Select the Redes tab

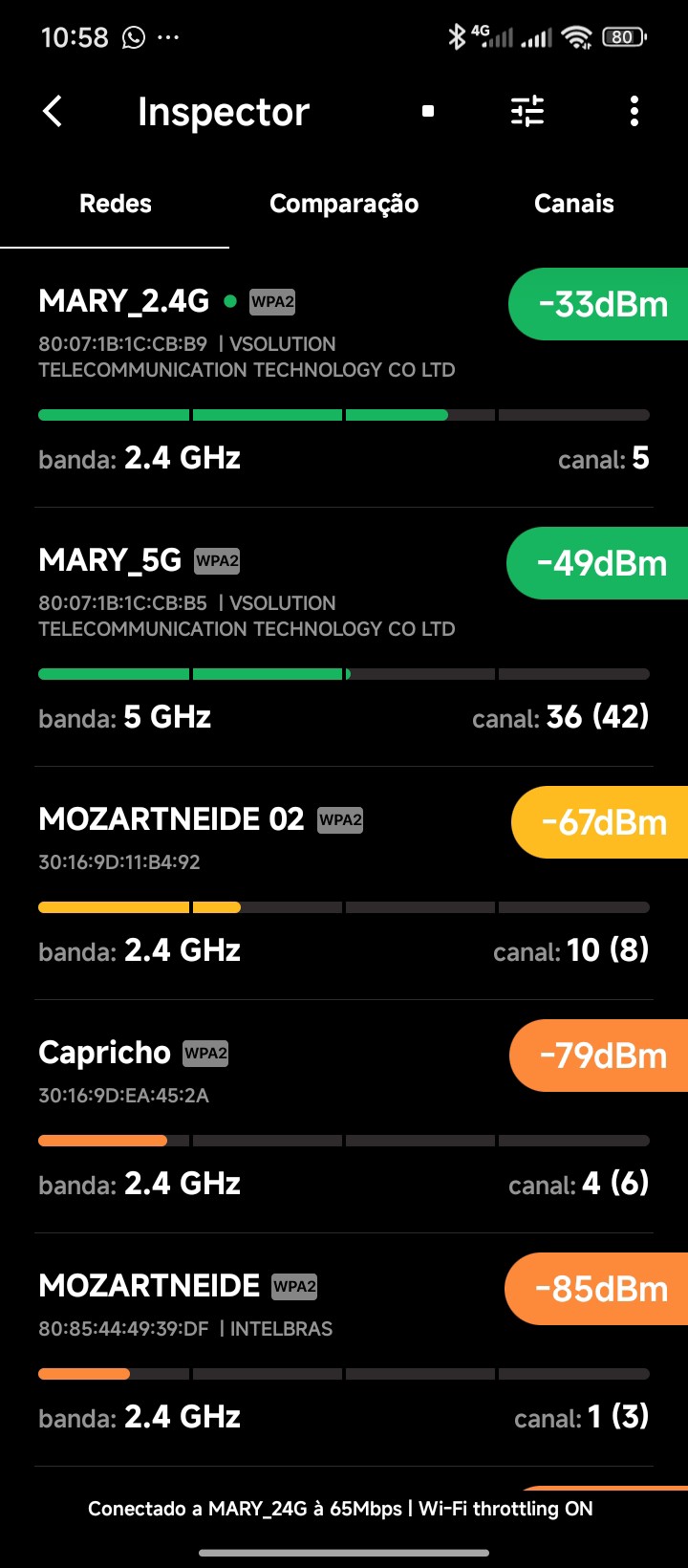[116, 204]
